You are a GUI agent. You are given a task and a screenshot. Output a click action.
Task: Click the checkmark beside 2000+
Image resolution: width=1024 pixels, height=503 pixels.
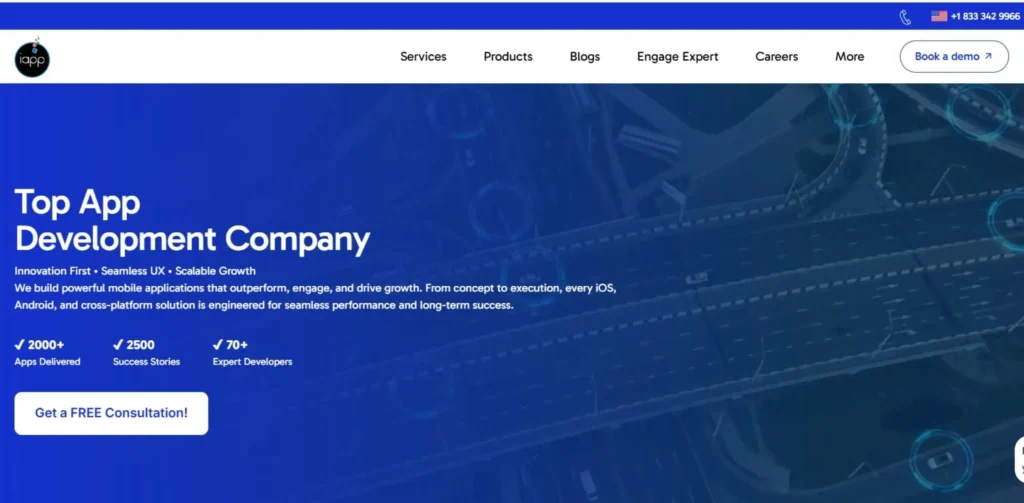(20, 345)
